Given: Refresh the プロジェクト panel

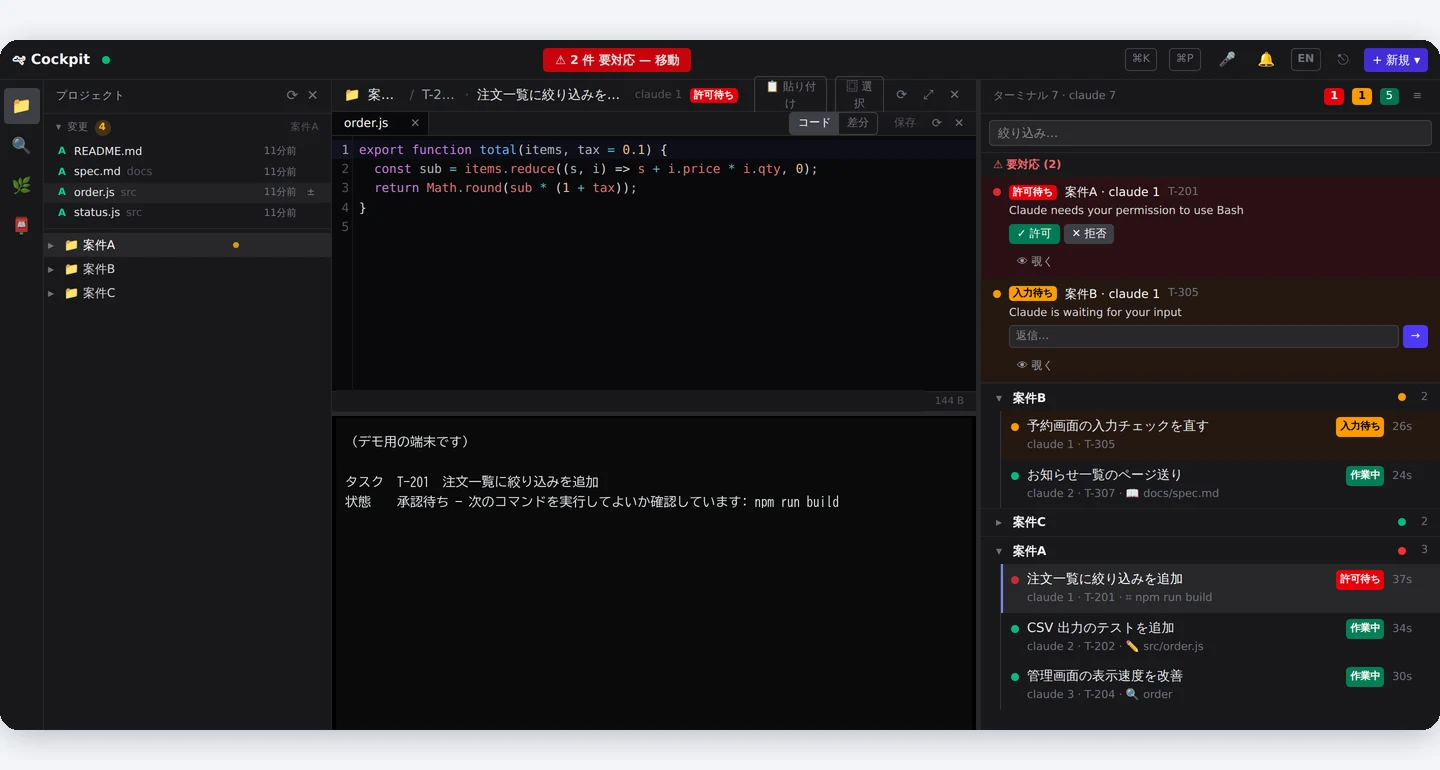Looking at the screenshot, I should coord(292,95).
